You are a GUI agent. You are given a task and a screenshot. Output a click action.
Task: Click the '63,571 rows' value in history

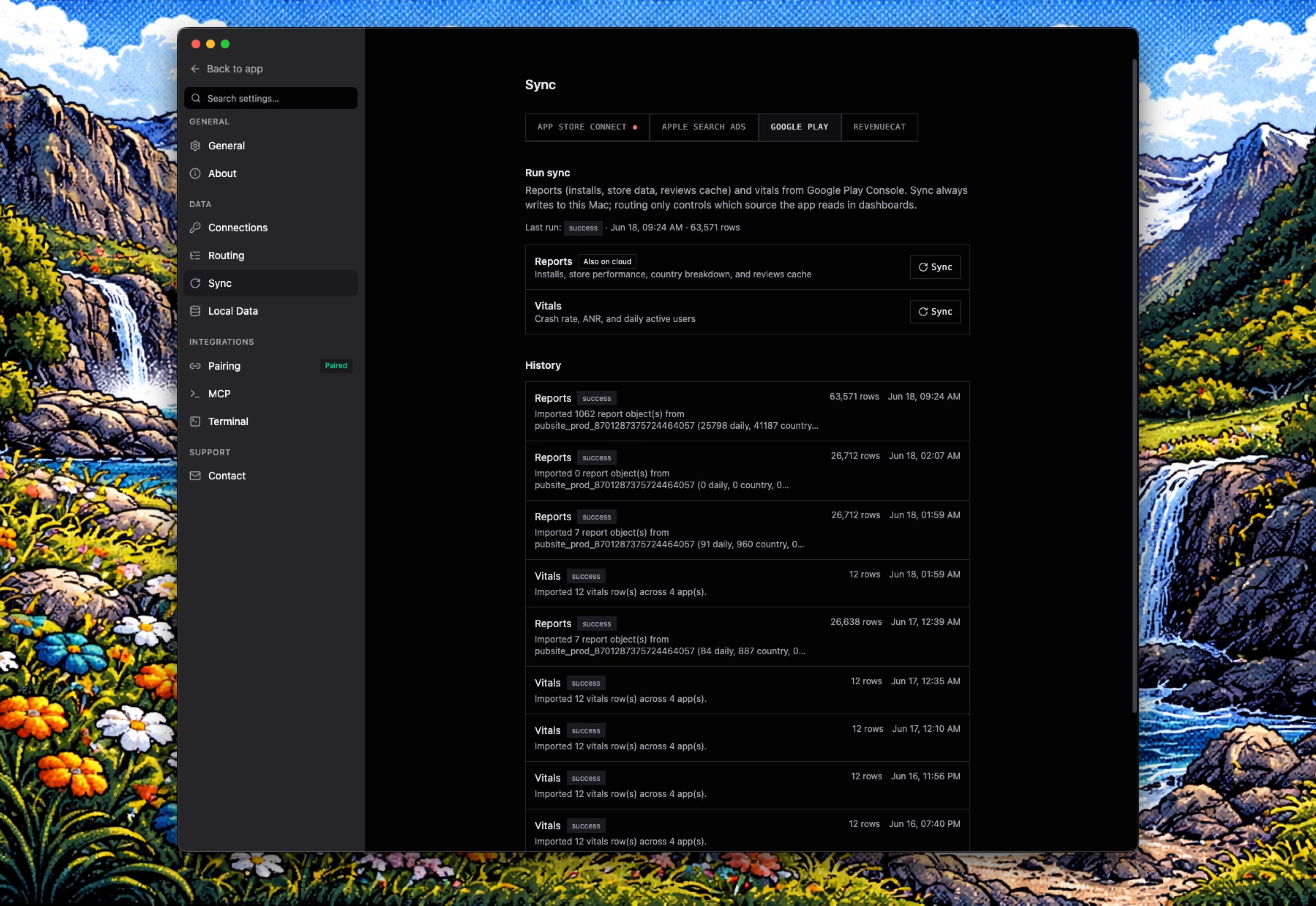click(x=853, y=396)
